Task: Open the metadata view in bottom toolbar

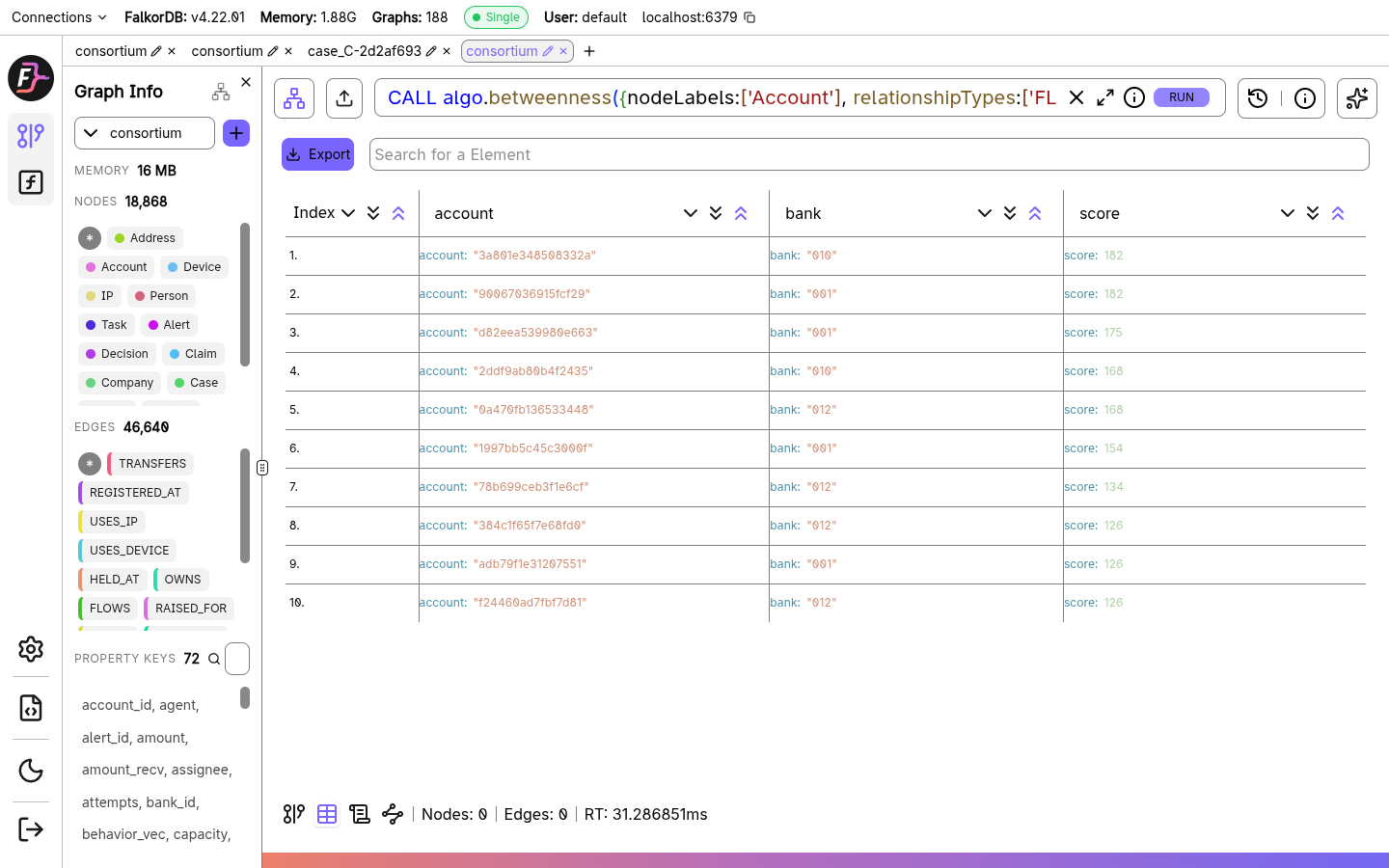Action: 360,814
